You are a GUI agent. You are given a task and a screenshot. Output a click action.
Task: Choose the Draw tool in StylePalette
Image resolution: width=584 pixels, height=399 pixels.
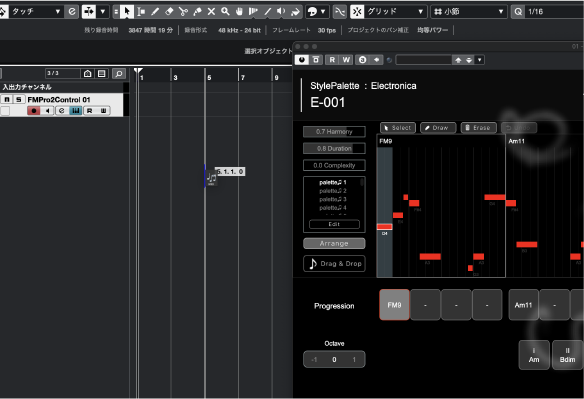tap(438, 128)
